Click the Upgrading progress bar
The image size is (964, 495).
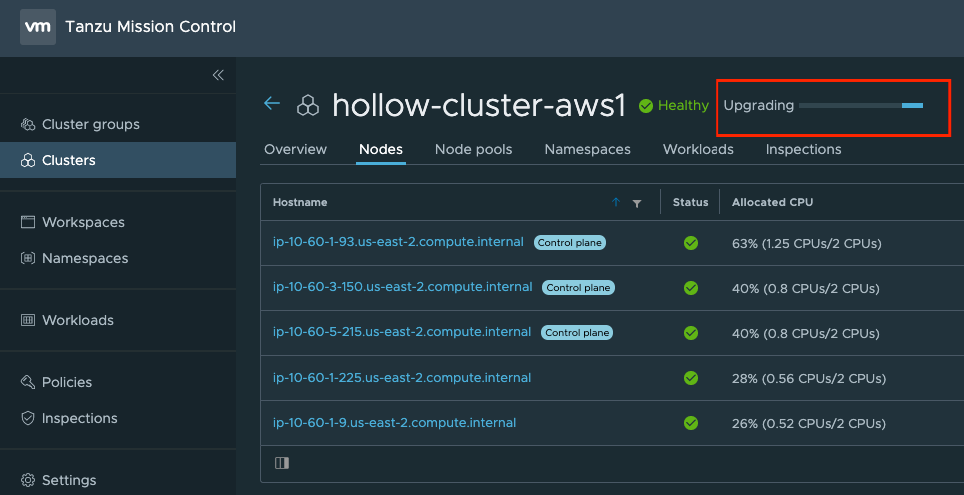click(860, 105)
